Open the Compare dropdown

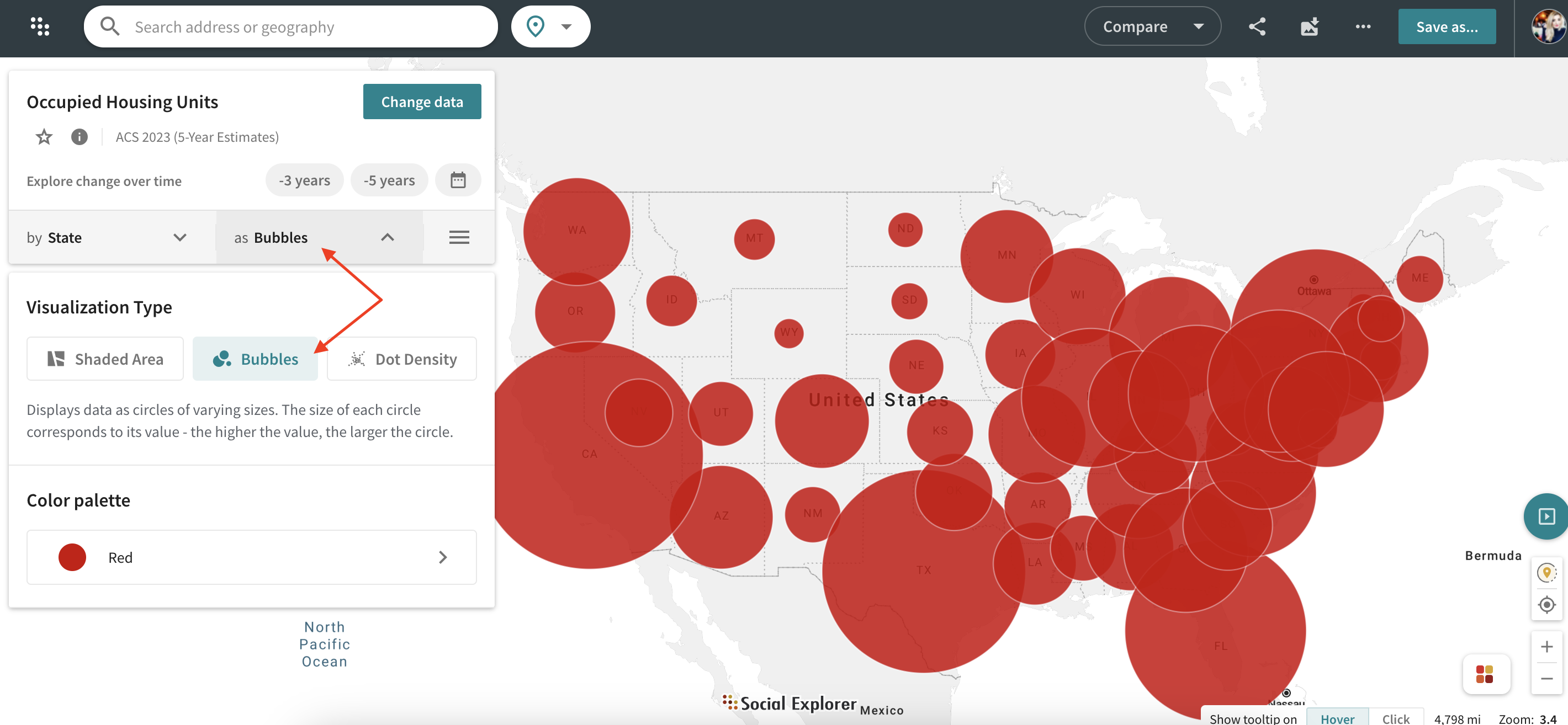pyautogui.click(x=1152, y=26)
